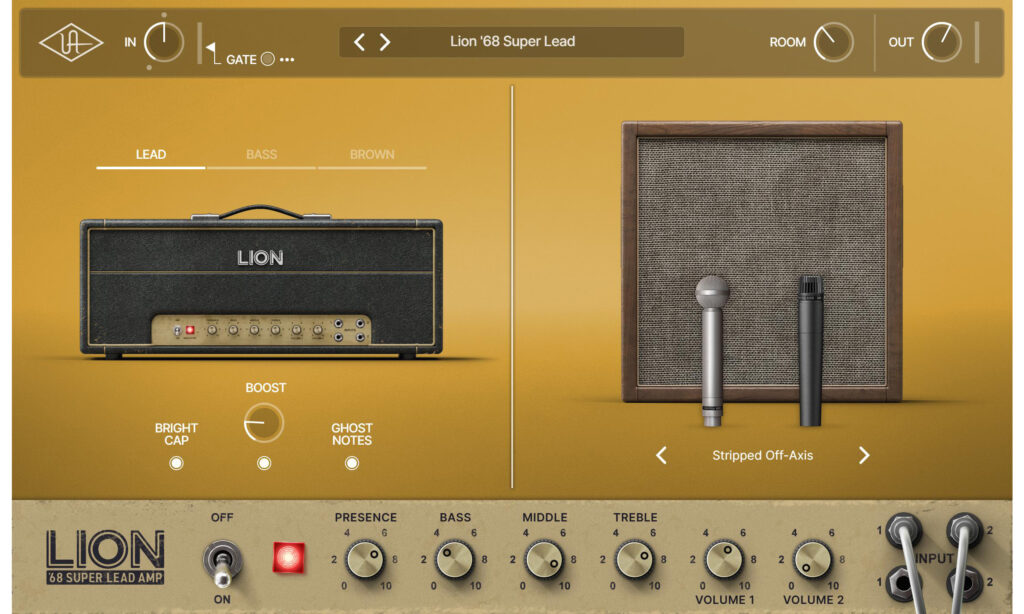Open the Lion '68 Super Lead preset name
This screenshot has width=1024, height=614.
click(x=512, y=42)
